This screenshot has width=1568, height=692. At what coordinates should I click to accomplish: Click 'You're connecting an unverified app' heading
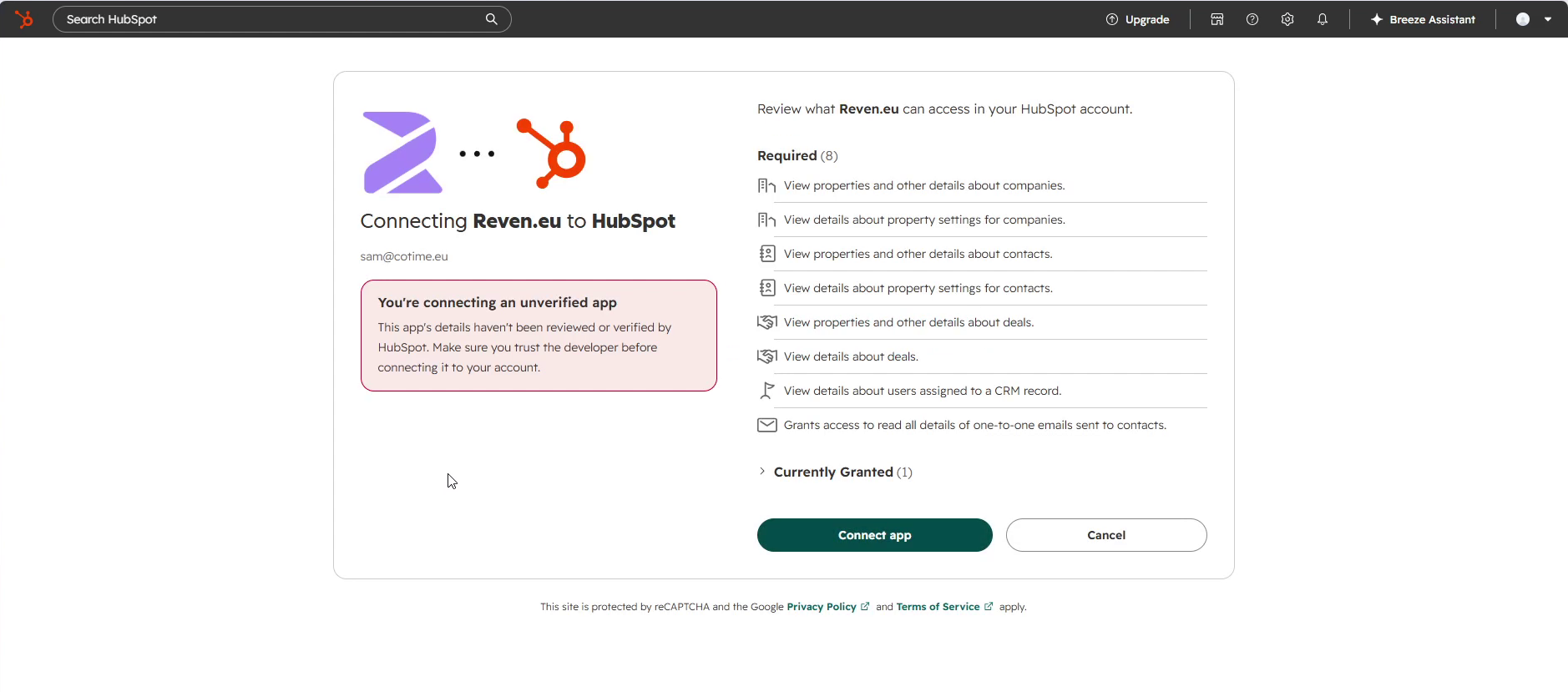[498, 302]
